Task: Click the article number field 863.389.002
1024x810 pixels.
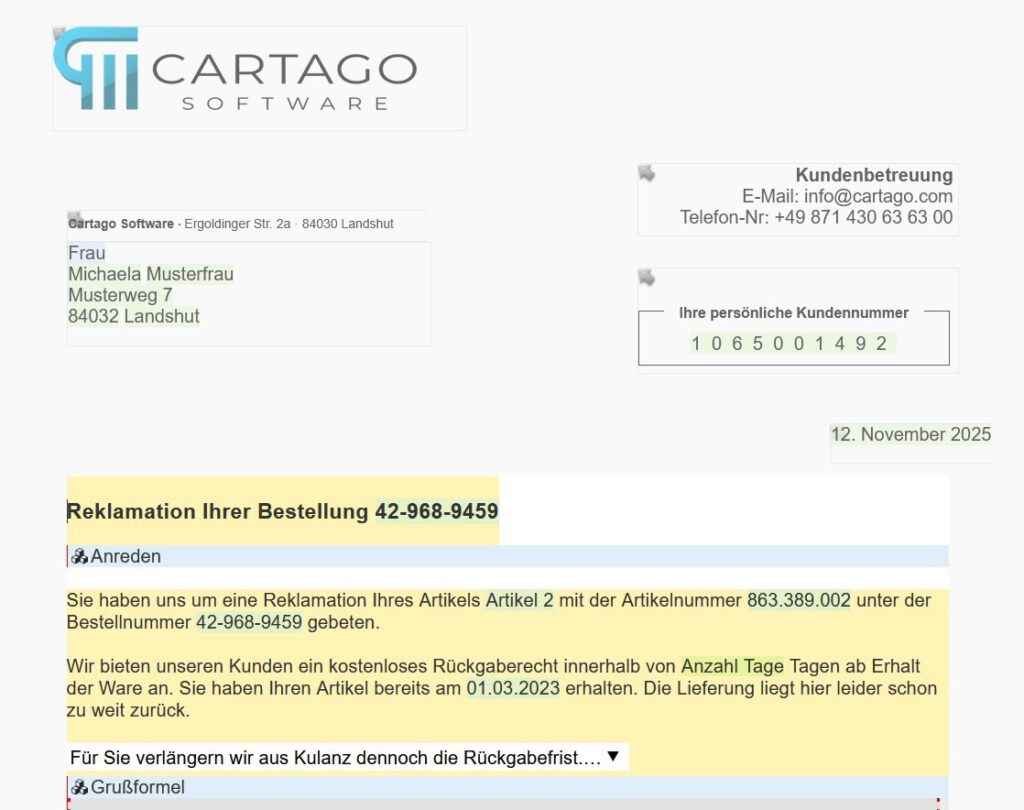Action: point(799,600)
